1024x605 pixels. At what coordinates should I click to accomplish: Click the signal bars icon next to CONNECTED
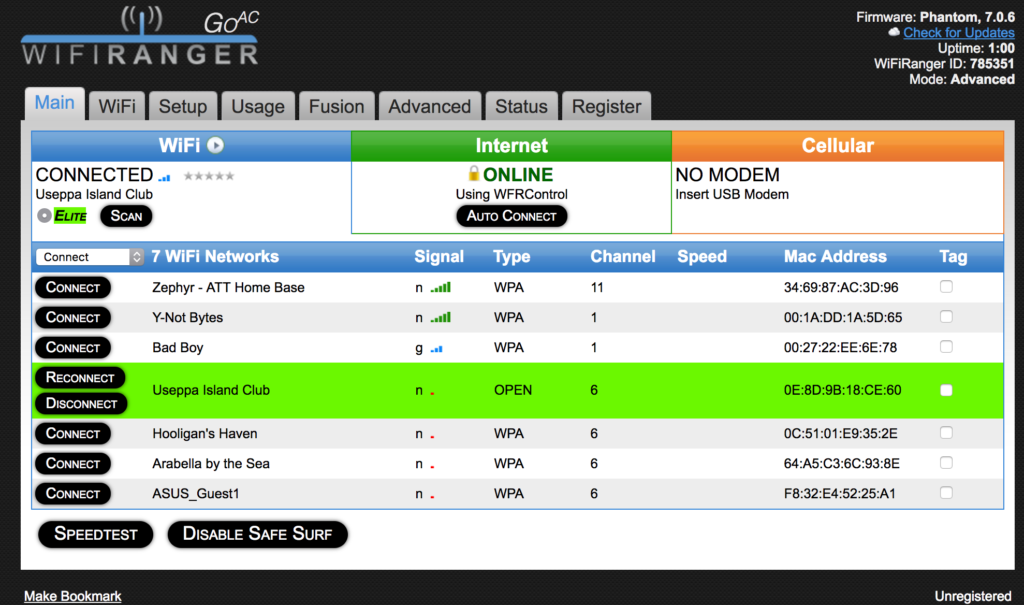[x=164, y=177]
